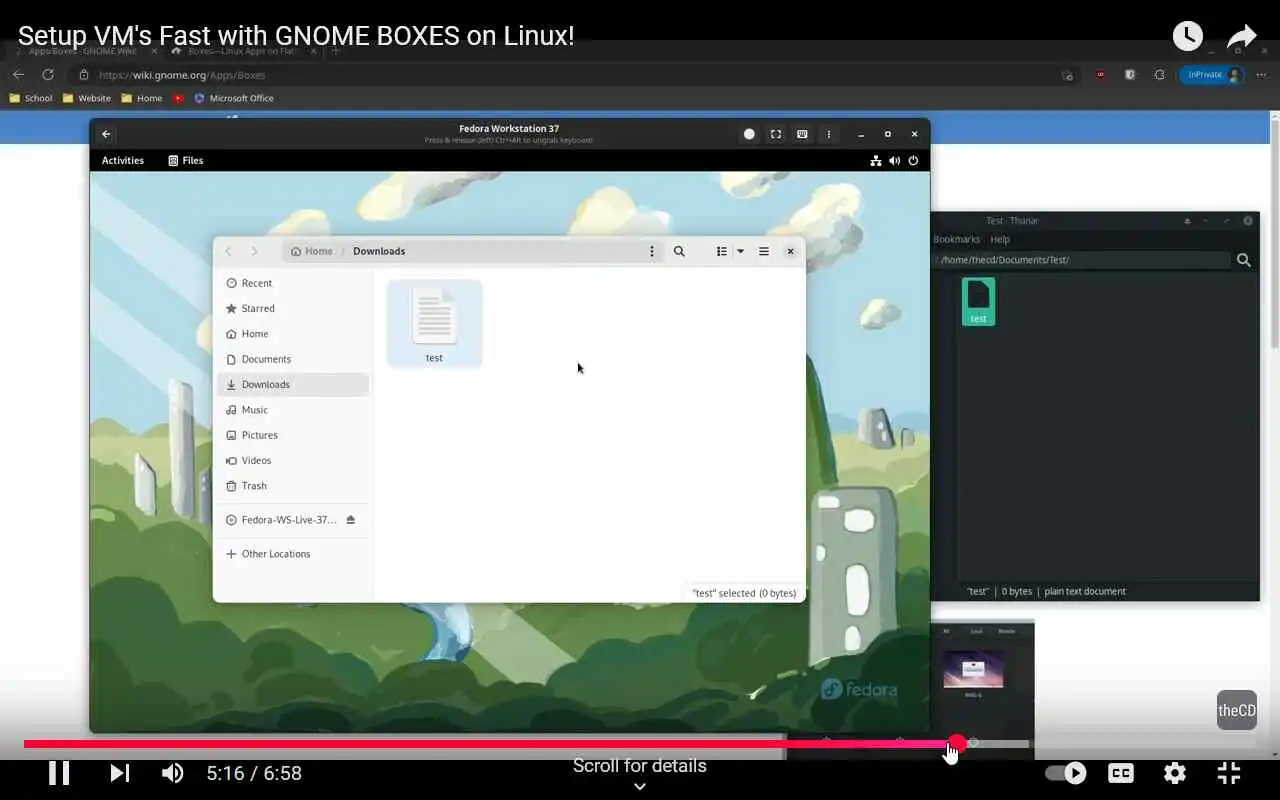Open the Home bookmark folder
The width and height of the screenshot is (1280, 800).
coord(141,98)
